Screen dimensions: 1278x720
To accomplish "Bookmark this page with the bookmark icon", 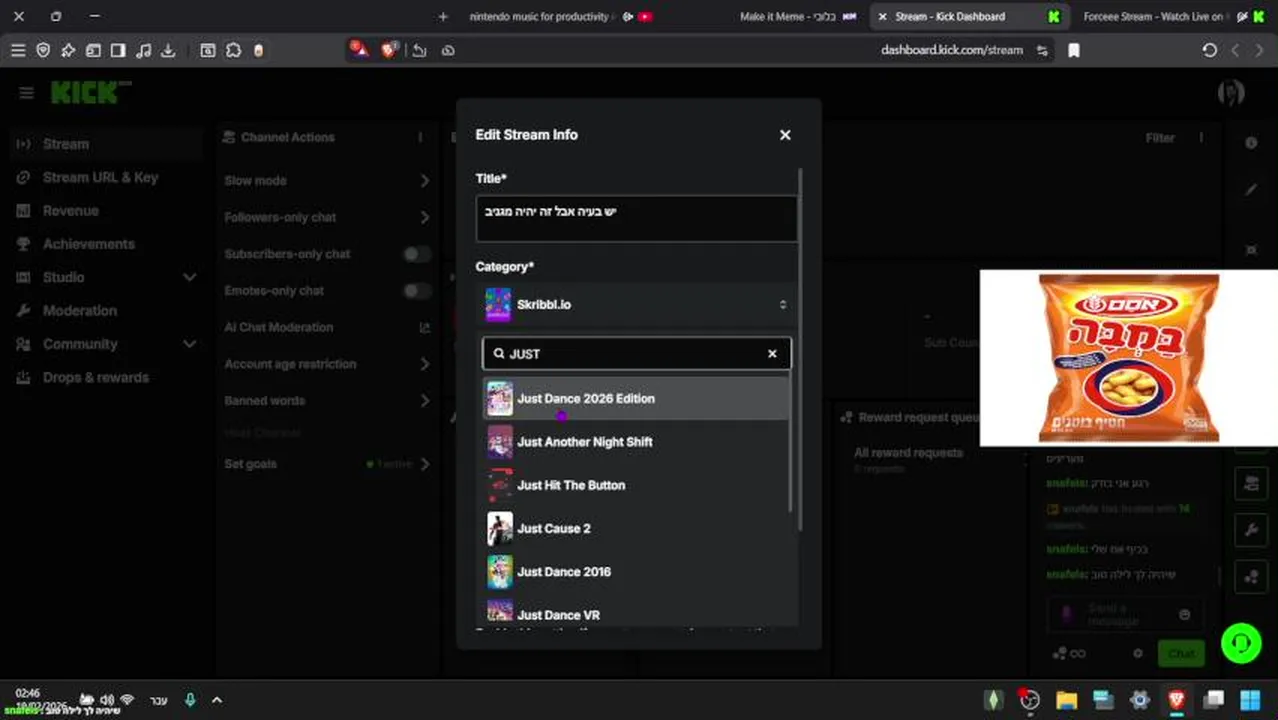I will coord(1074,50).
